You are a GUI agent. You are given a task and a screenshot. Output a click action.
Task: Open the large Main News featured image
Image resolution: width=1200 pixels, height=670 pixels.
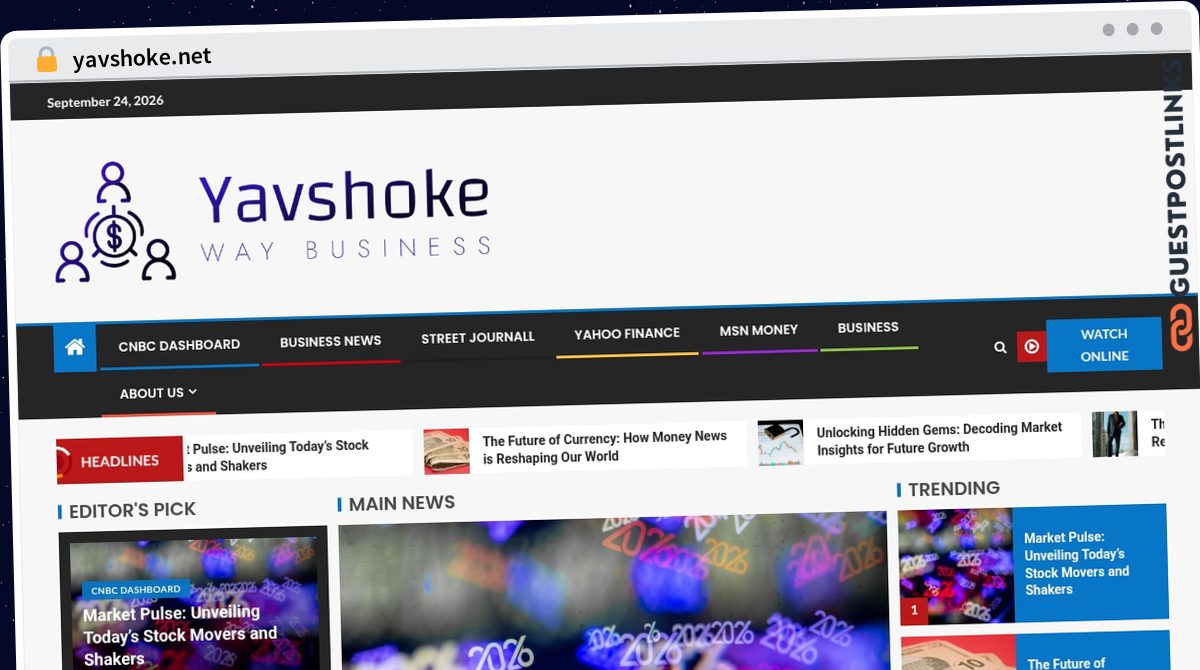pyautogui.click(x=612, y=592)
